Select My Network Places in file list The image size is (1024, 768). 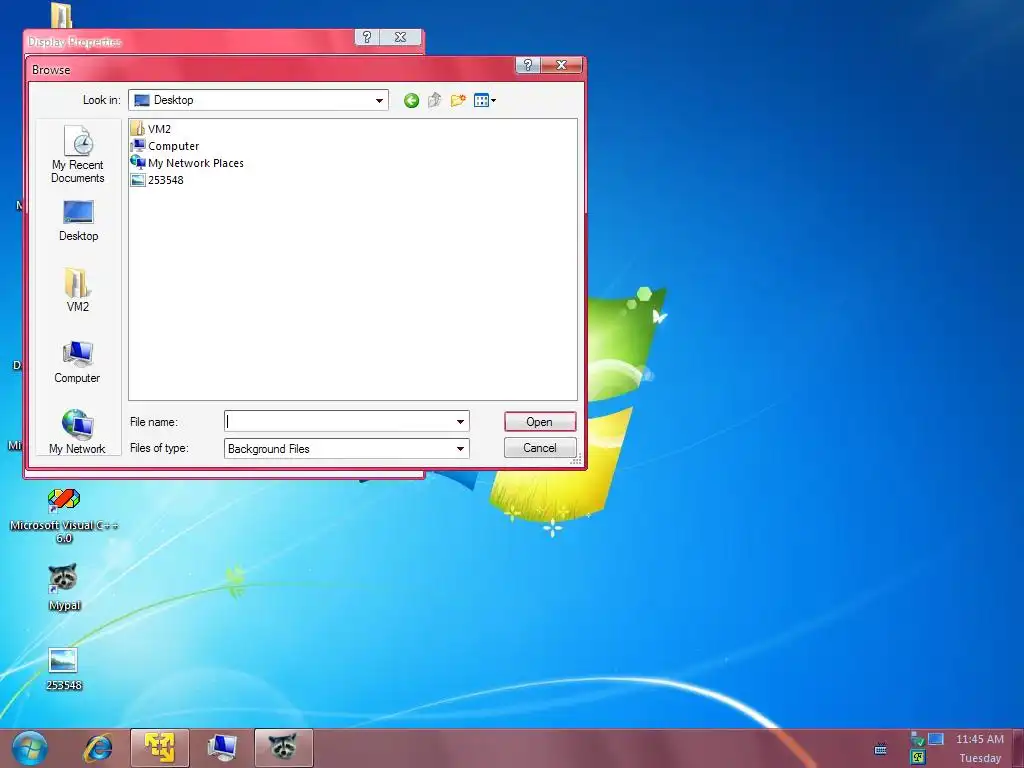coord(187,163)
